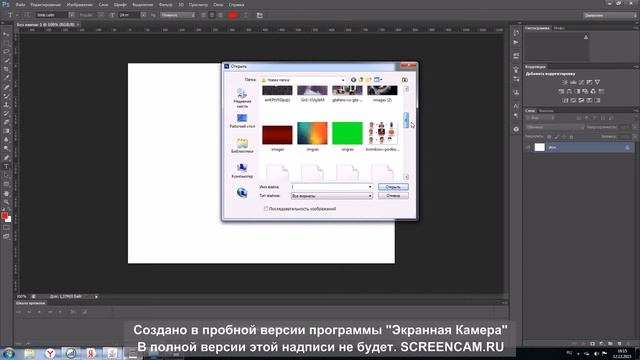Go to Компьютер in dialog sidebar
The height and width of the screenshot is (360, 640).
[x=242, y=171]
